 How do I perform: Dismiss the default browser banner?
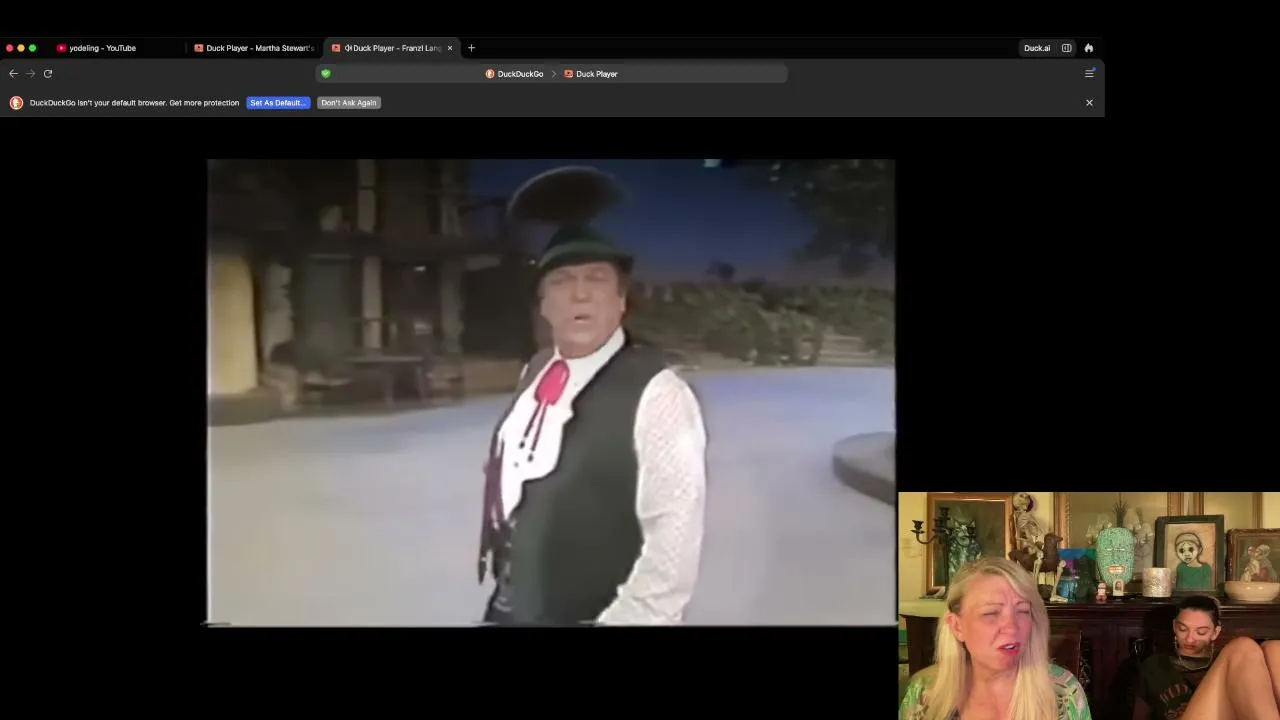click(1089, 103)
